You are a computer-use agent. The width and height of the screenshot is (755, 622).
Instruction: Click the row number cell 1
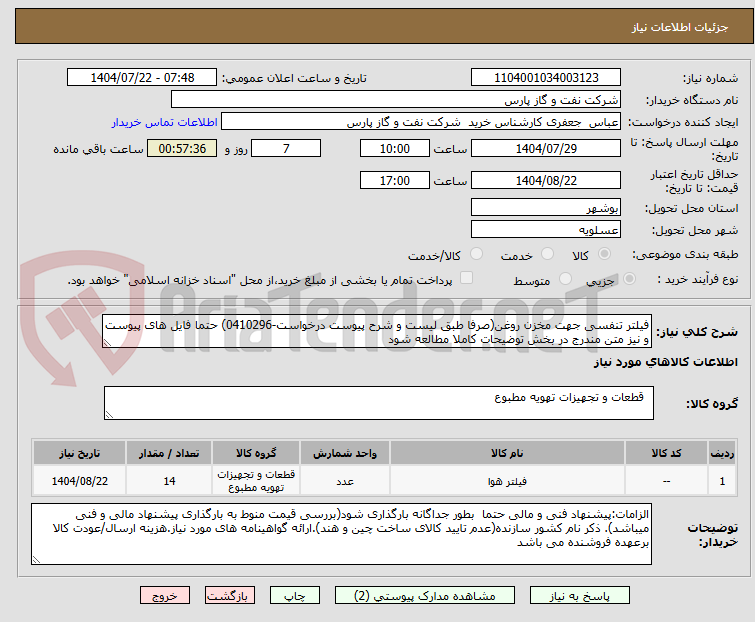click(x=722, y=481)
